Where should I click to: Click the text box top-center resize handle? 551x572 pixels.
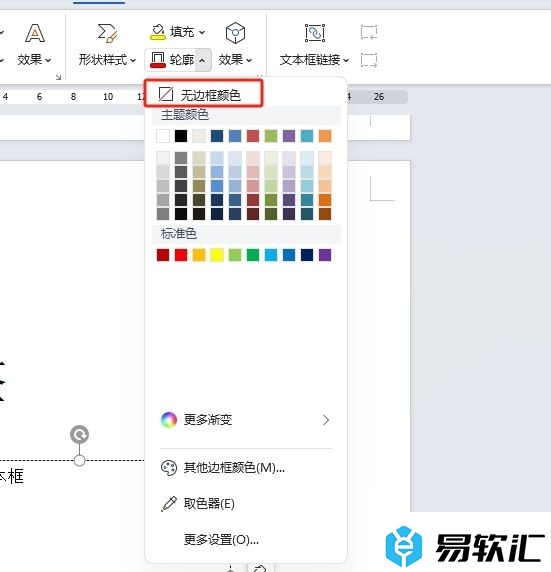[x=80, y=460]
